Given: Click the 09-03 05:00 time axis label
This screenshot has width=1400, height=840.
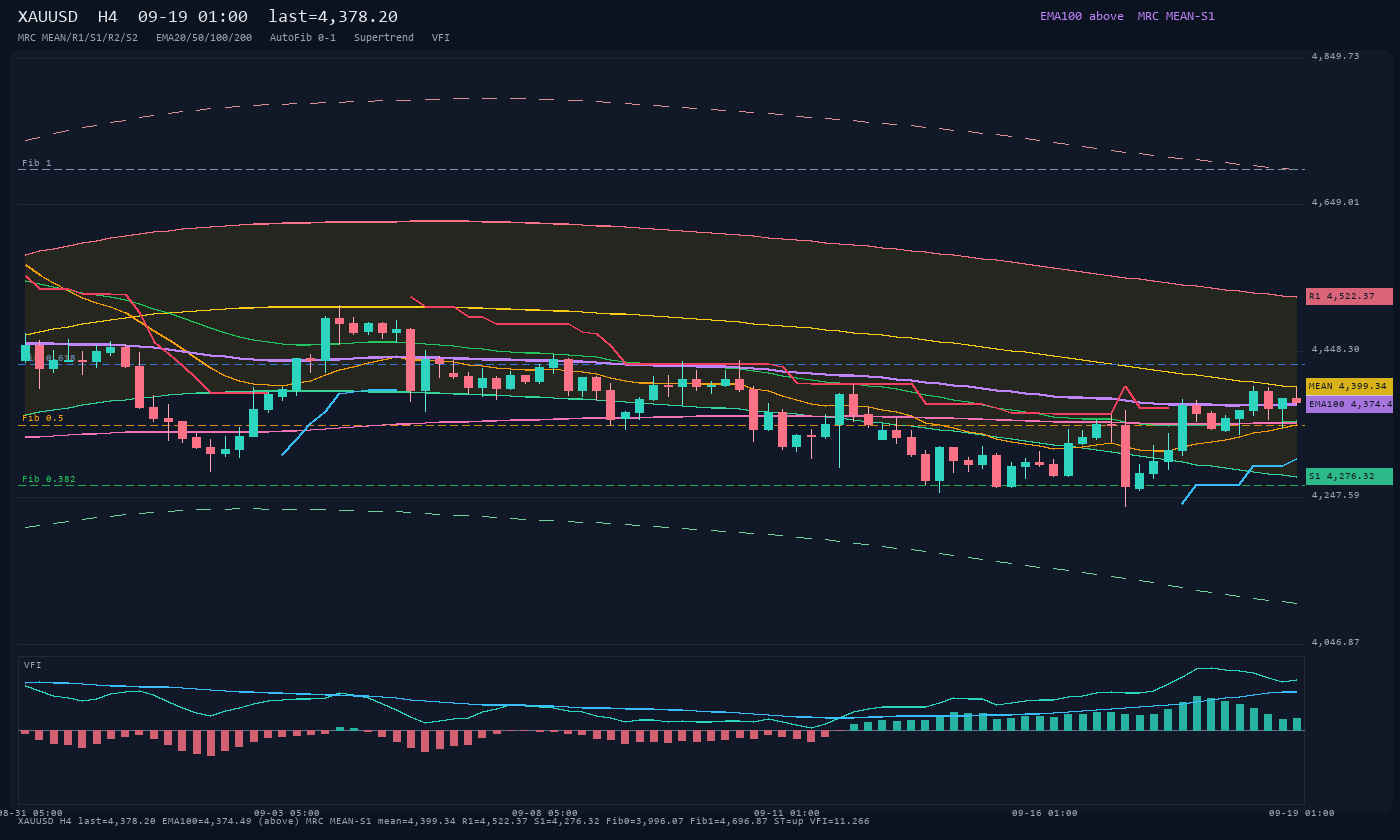Looking at the screenshot, I should pyautogui.click(x=287, y=813).
